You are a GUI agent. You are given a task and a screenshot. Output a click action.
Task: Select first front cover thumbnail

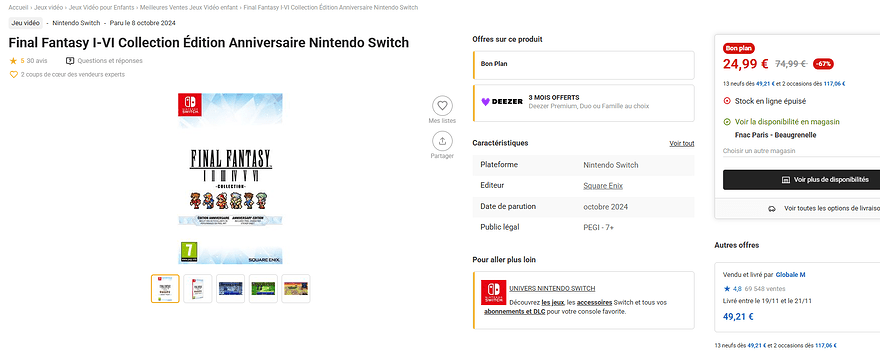click(165, 289)
